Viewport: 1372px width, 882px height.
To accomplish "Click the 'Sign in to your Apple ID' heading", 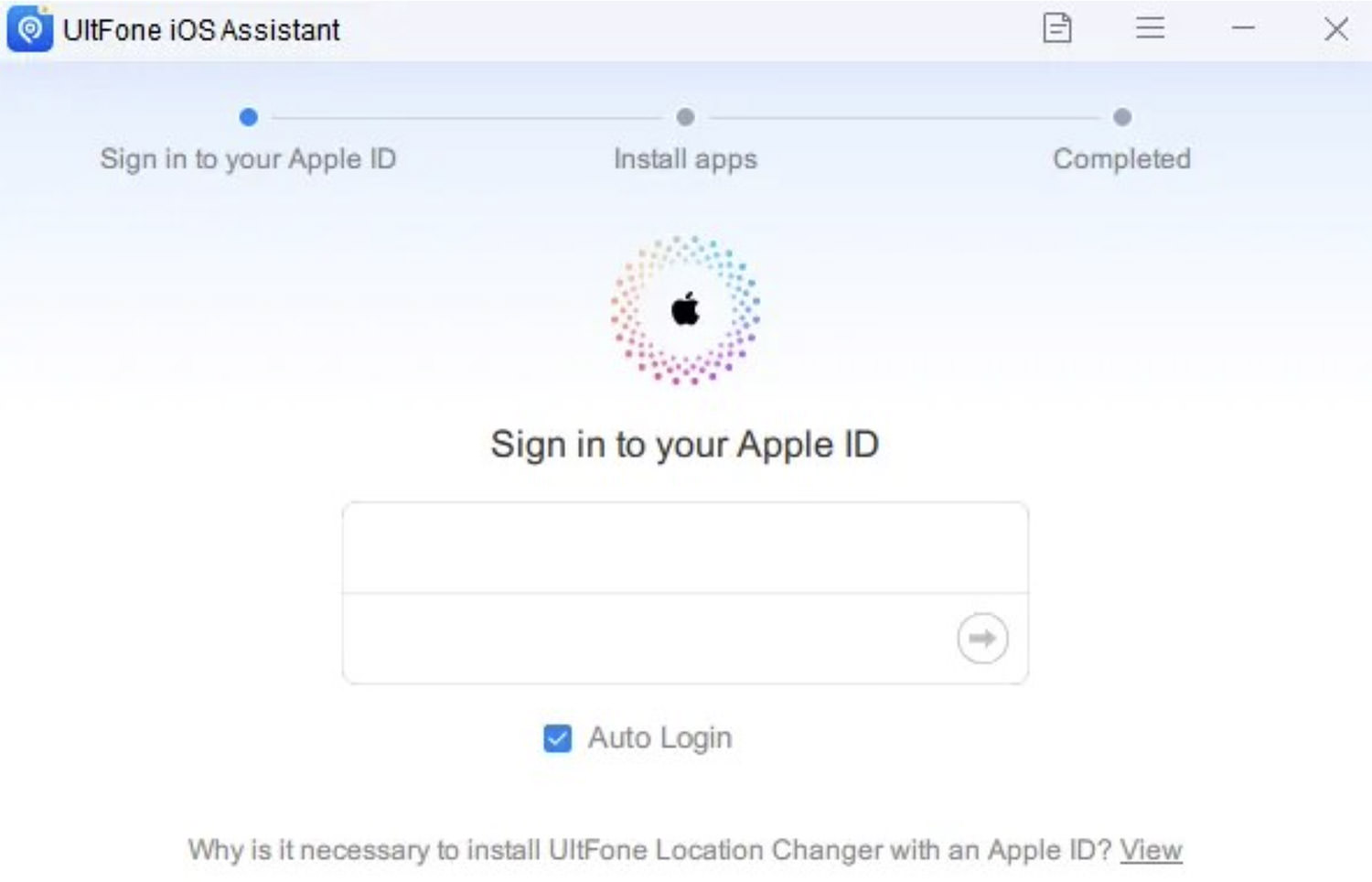I will (684, 446).
